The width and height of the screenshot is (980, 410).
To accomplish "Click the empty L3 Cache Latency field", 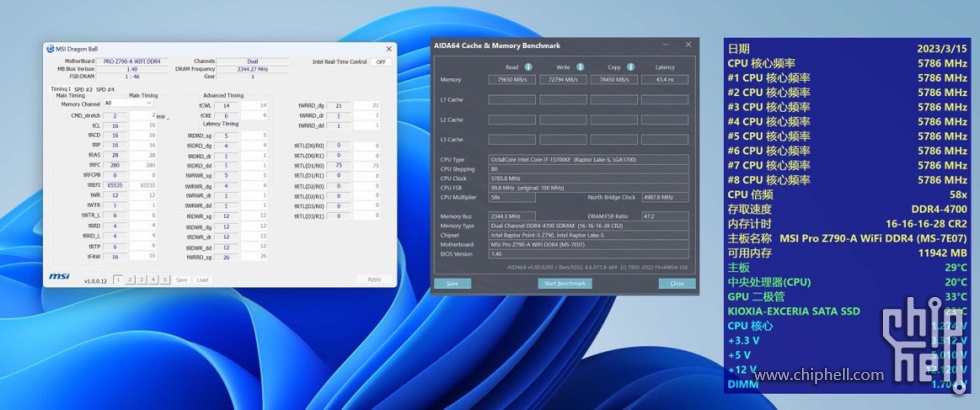I will tap(665, 139).
